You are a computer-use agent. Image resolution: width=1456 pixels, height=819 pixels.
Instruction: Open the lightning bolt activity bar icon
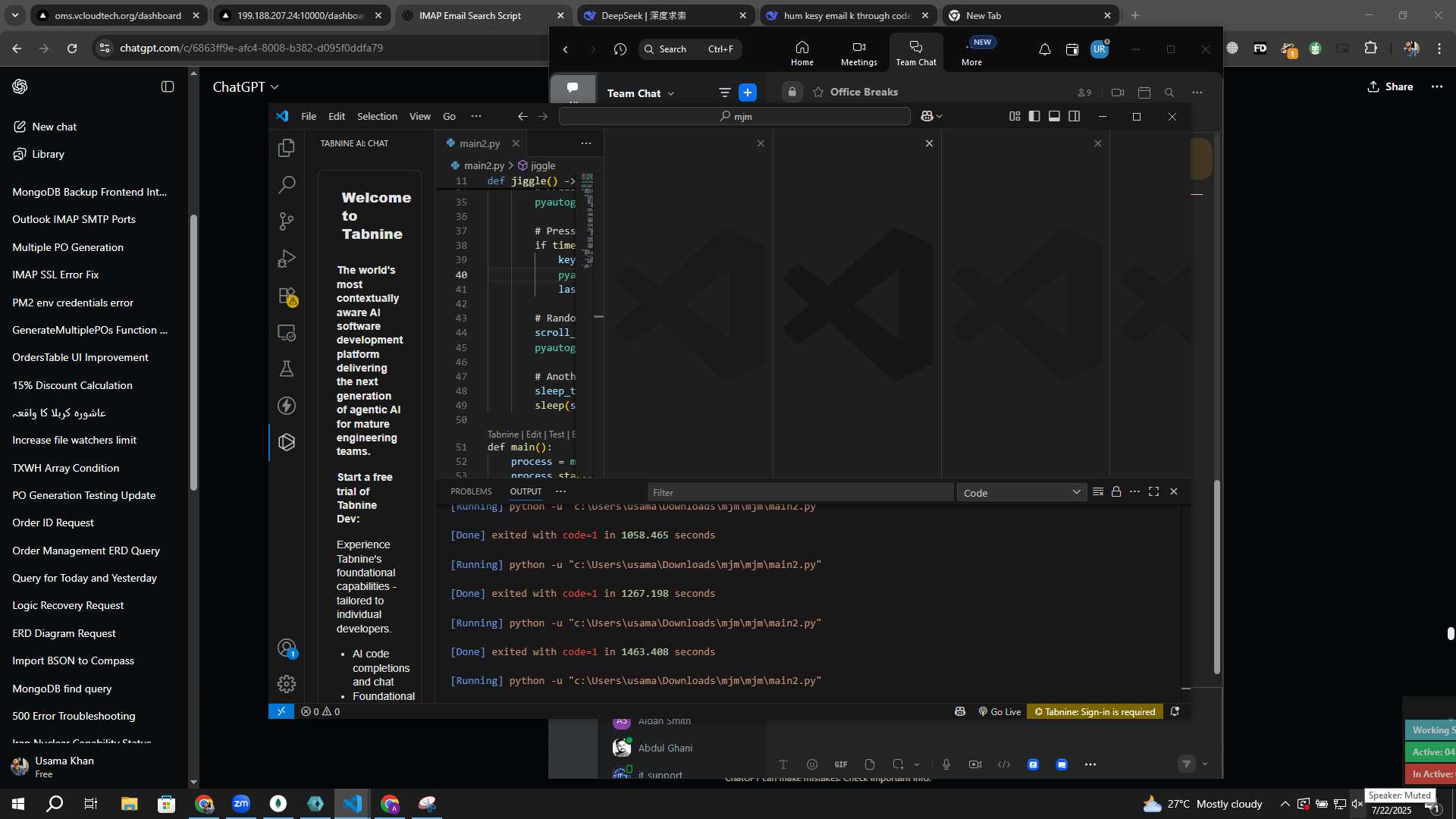pos(287,406)
